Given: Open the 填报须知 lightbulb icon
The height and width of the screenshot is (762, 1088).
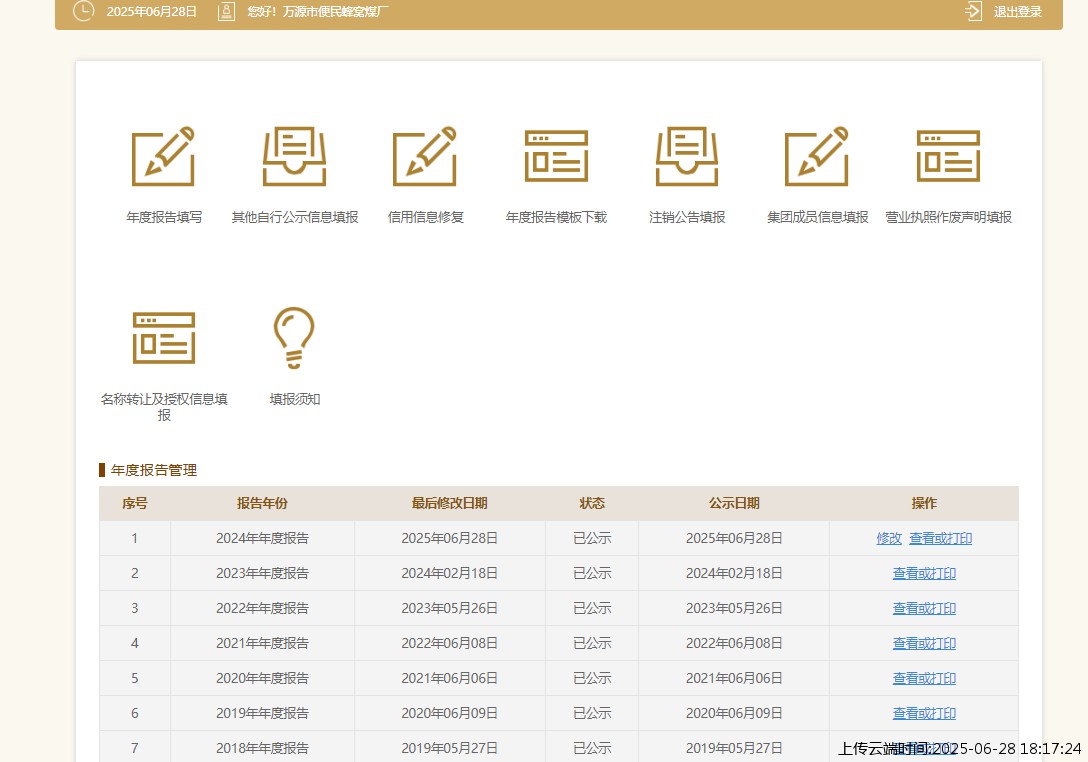Looking at the screenshot, I should (294, 338).
